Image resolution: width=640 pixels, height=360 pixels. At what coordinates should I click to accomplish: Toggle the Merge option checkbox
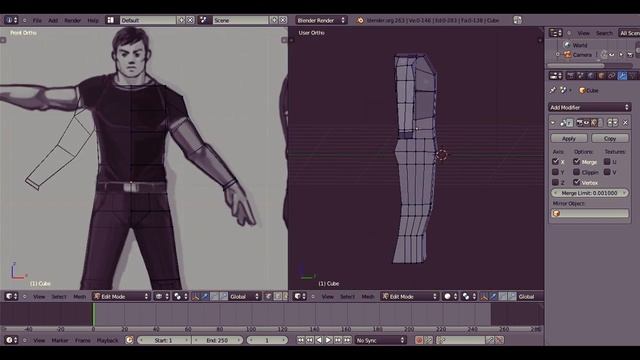[x=576, y=162]
